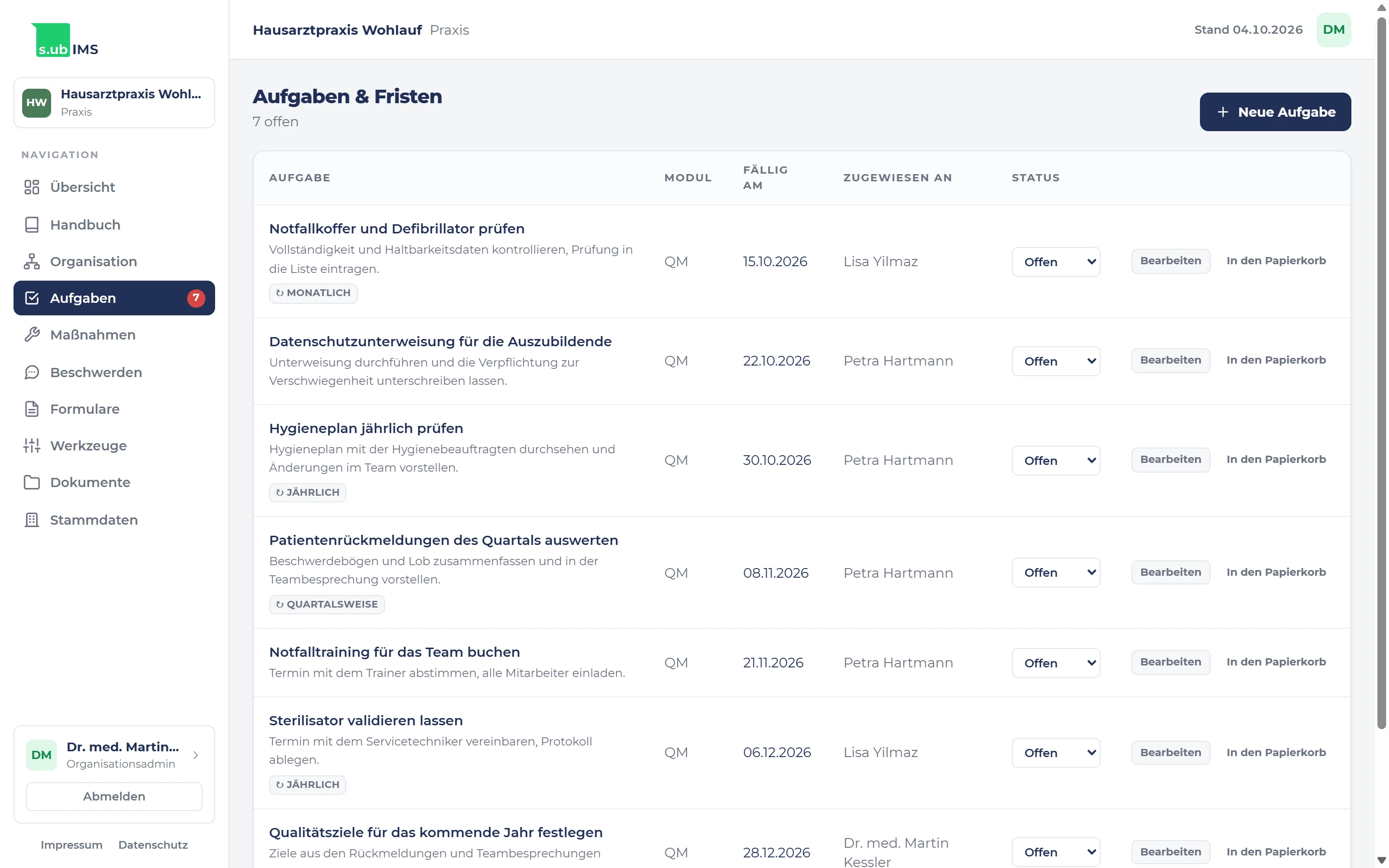1389x868 pixels.
Task: Click the DM avatar in the sidebar user card
Action: (x=41, y=755)
